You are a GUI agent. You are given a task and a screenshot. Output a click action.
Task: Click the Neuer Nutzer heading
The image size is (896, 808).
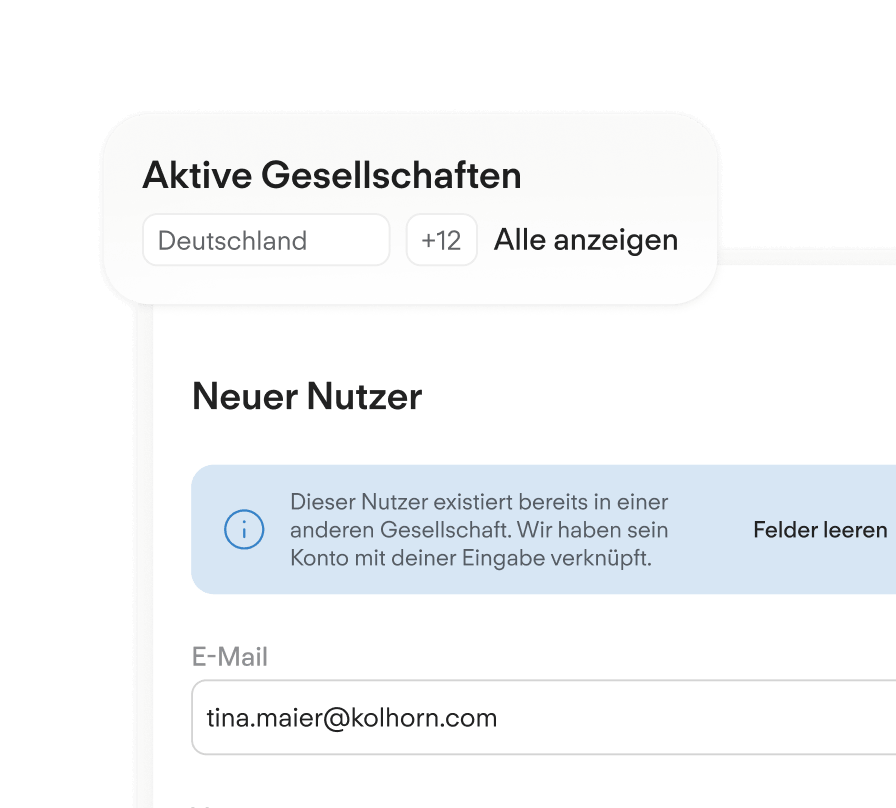307,396
